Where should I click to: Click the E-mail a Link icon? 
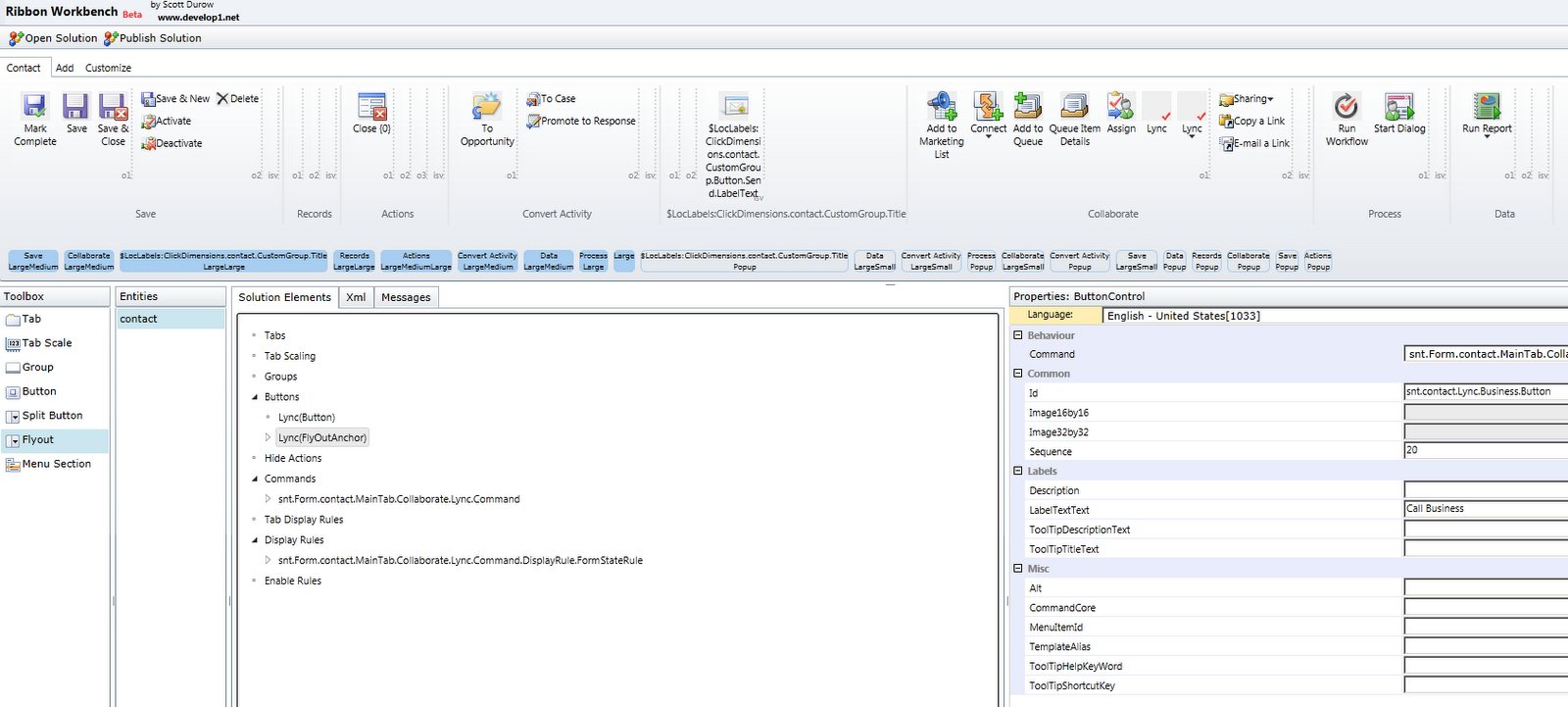point(1226,143)
